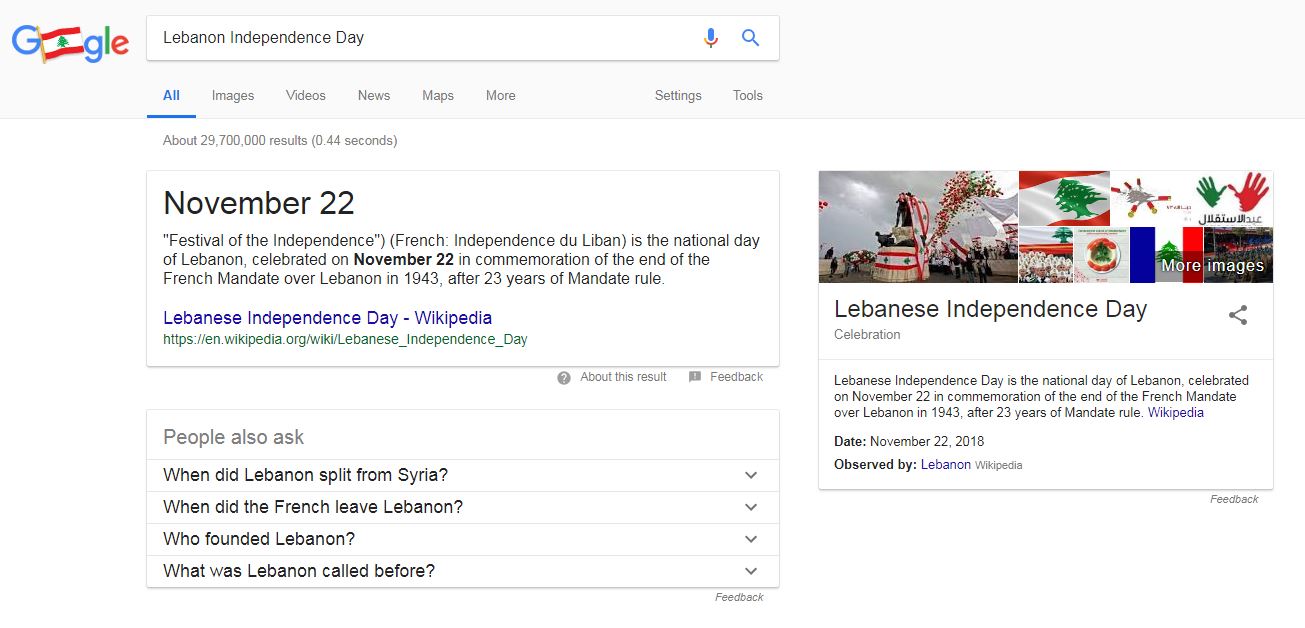Image resolution: width=1305 pixels, height=628 pixels.
Task: Click the Celebration subtitle in panel
Action: (867, 335)
